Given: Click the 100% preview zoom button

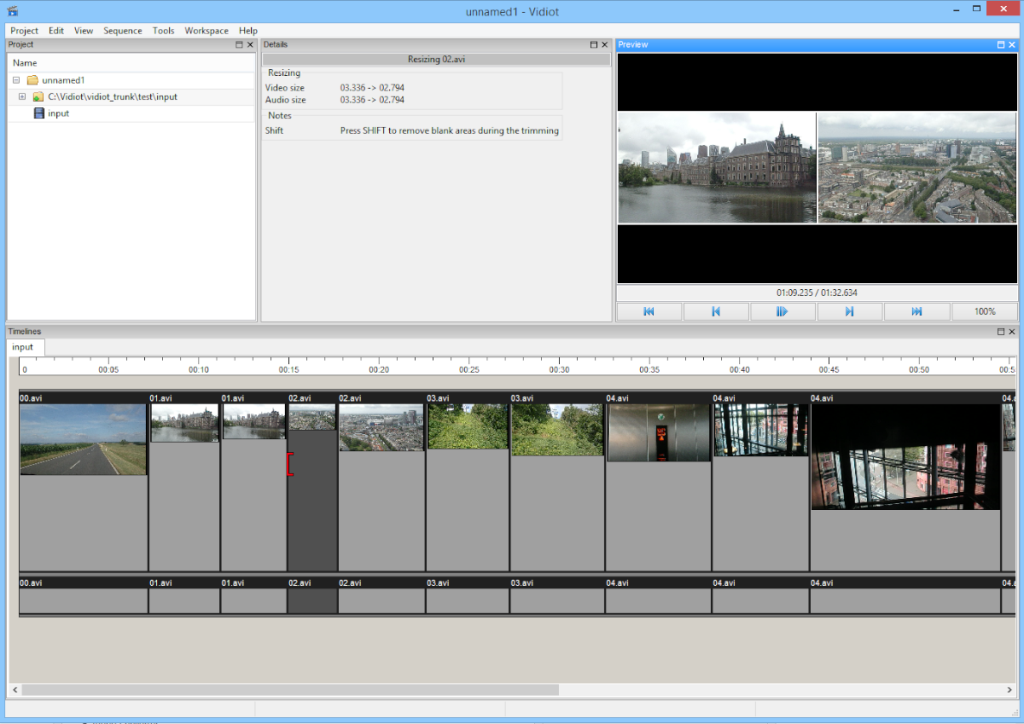Looking at the screenshot, I should click(985, 311).
